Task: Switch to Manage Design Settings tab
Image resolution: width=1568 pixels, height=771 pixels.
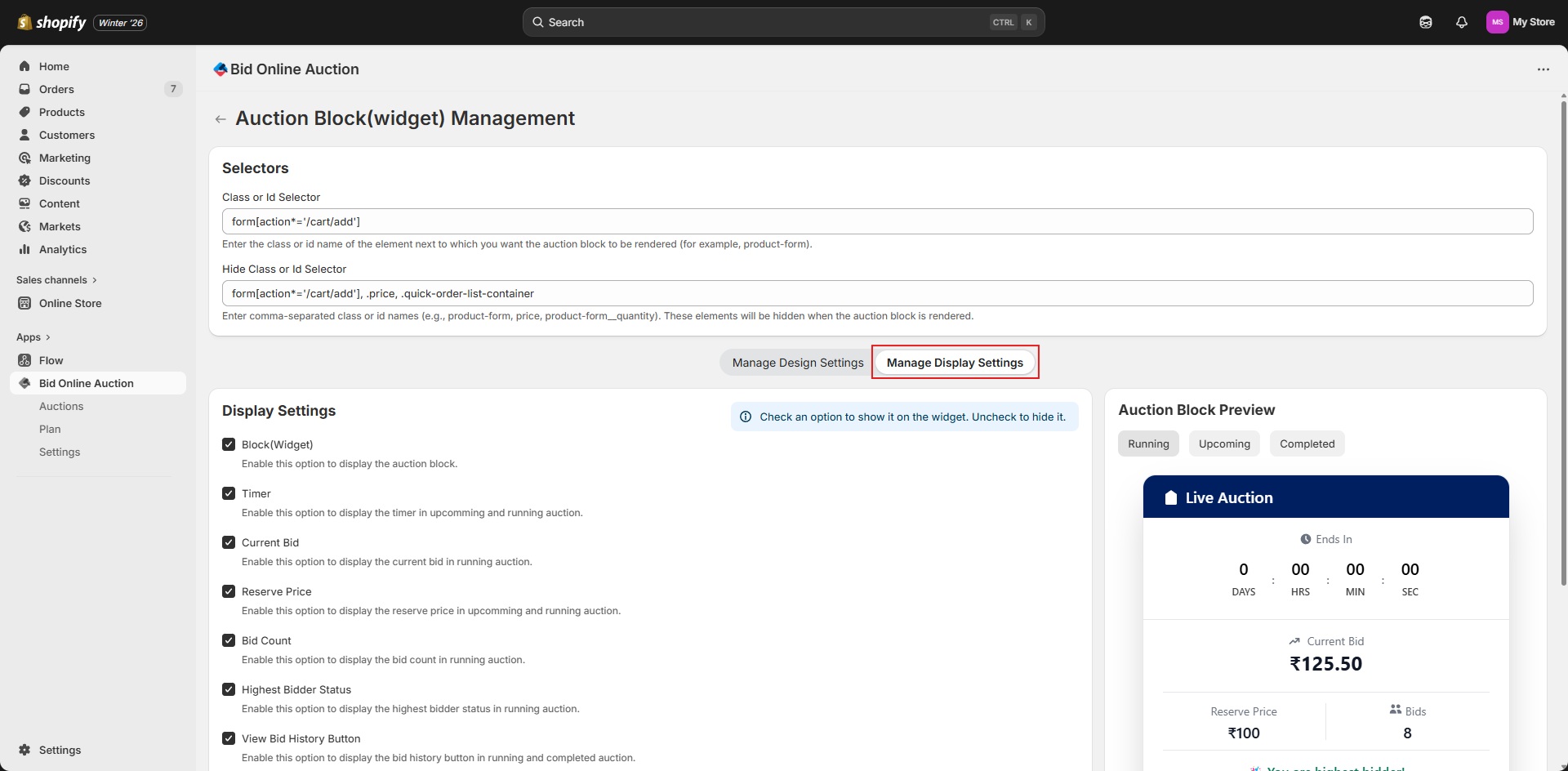Action: click(797, 363)
